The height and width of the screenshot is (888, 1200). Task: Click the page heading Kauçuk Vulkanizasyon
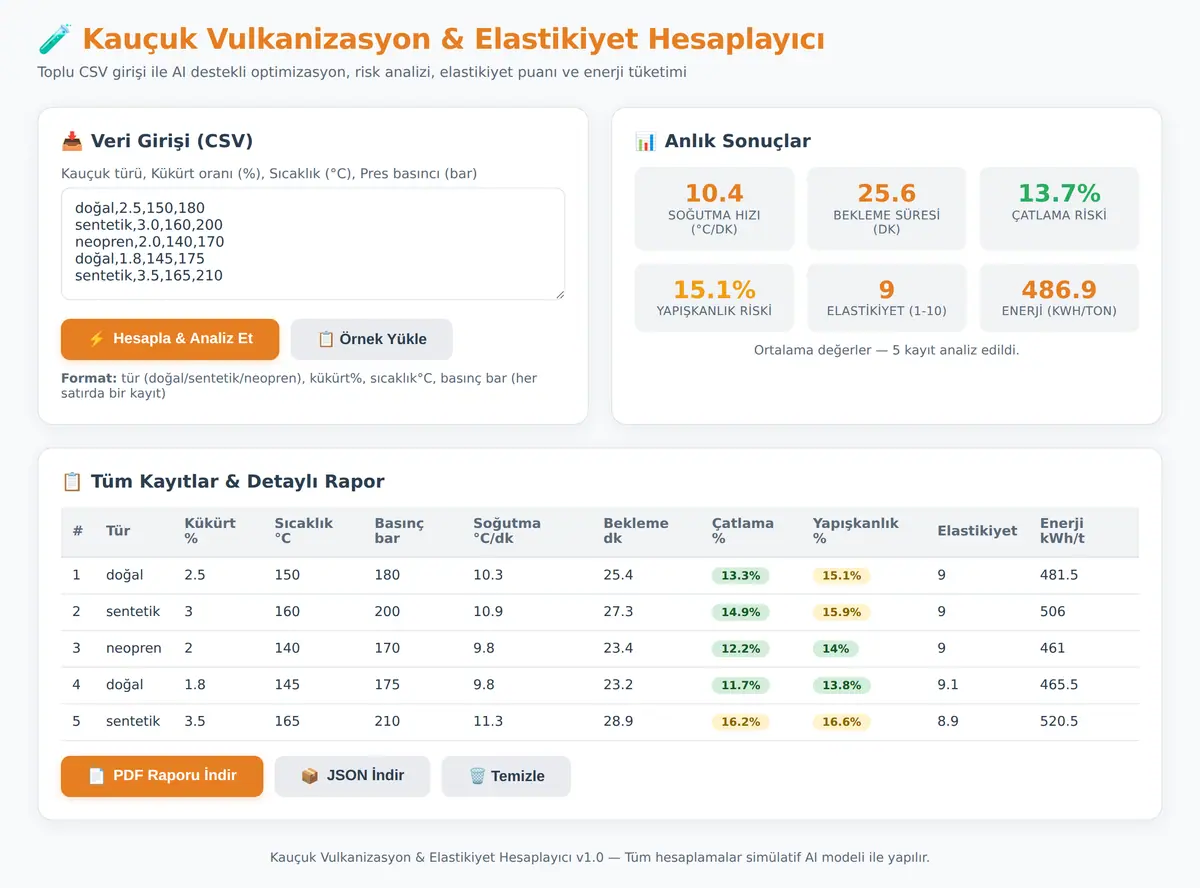tap(453, 40)
